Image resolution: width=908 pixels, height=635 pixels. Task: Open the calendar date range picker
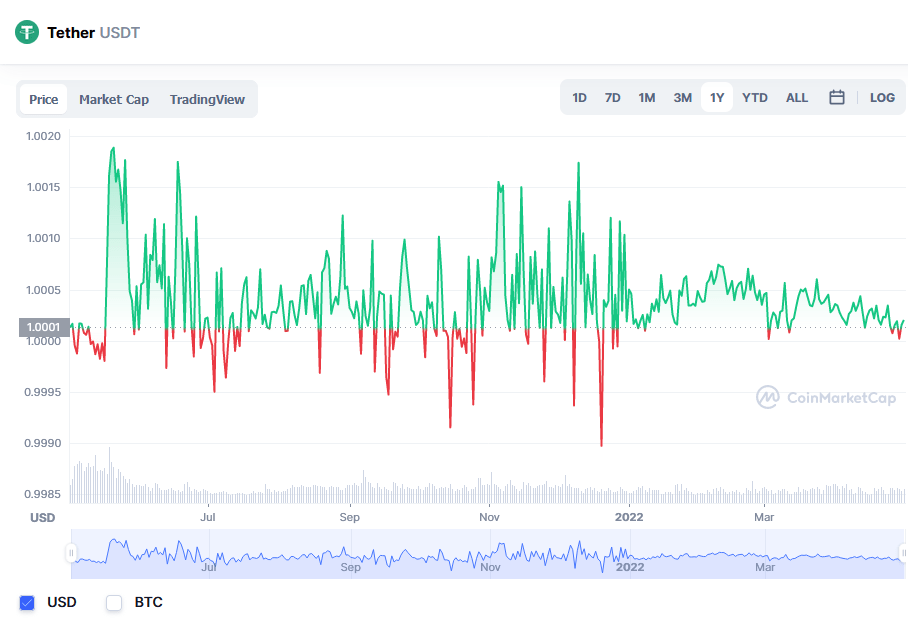[836, 97]
